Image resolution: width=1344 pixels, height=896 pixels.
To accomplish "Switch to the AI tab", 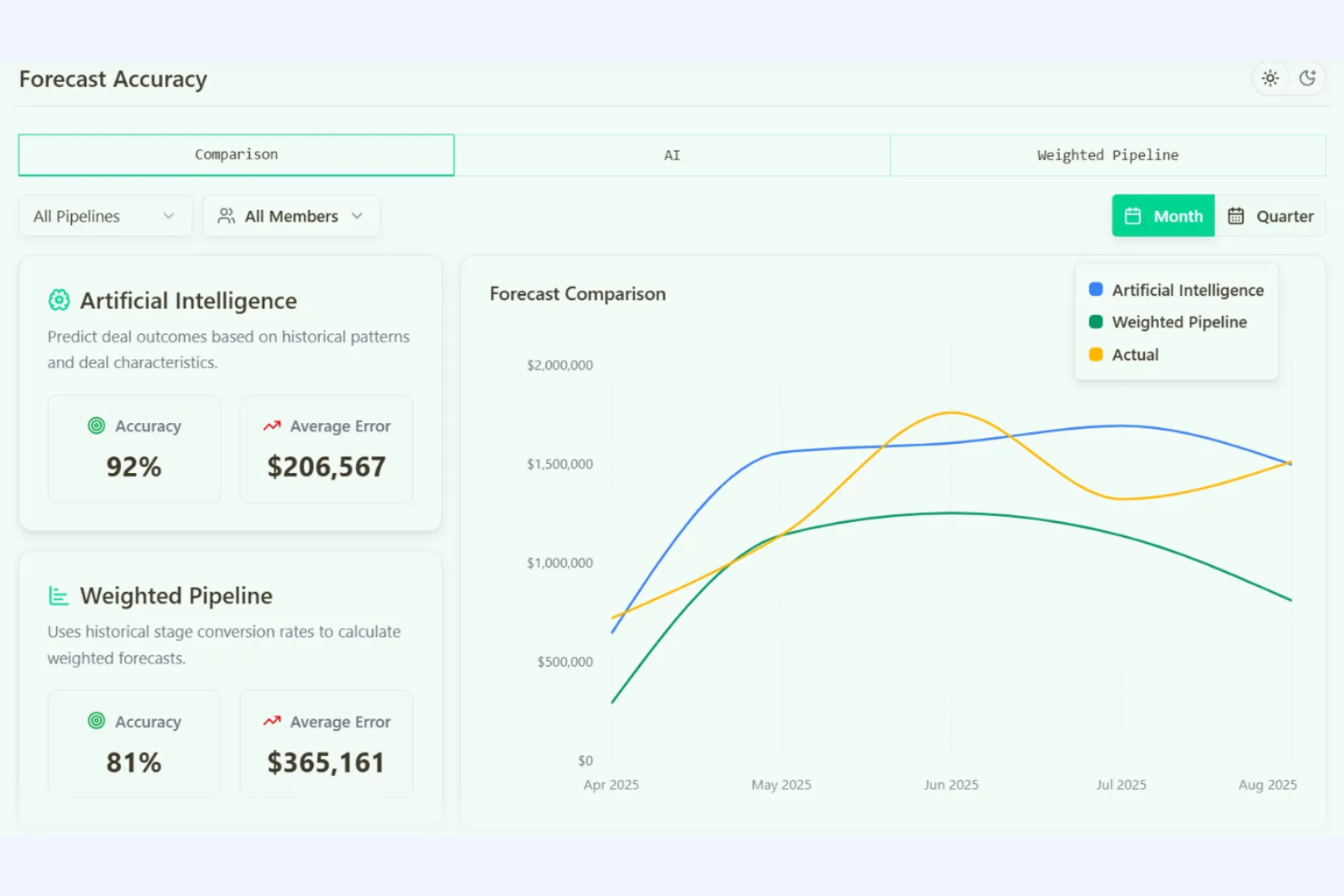I will pos(672,154).
